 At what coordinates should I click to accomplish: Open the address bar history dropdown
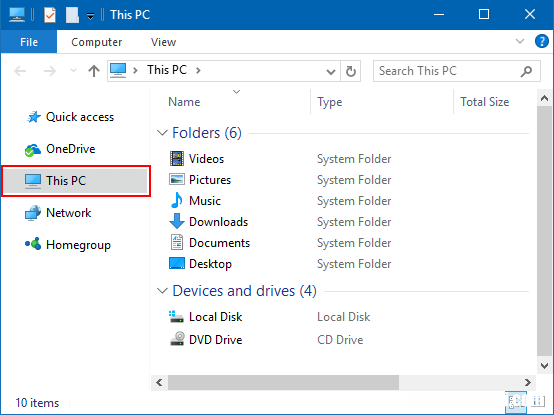[x=331, y=72]
